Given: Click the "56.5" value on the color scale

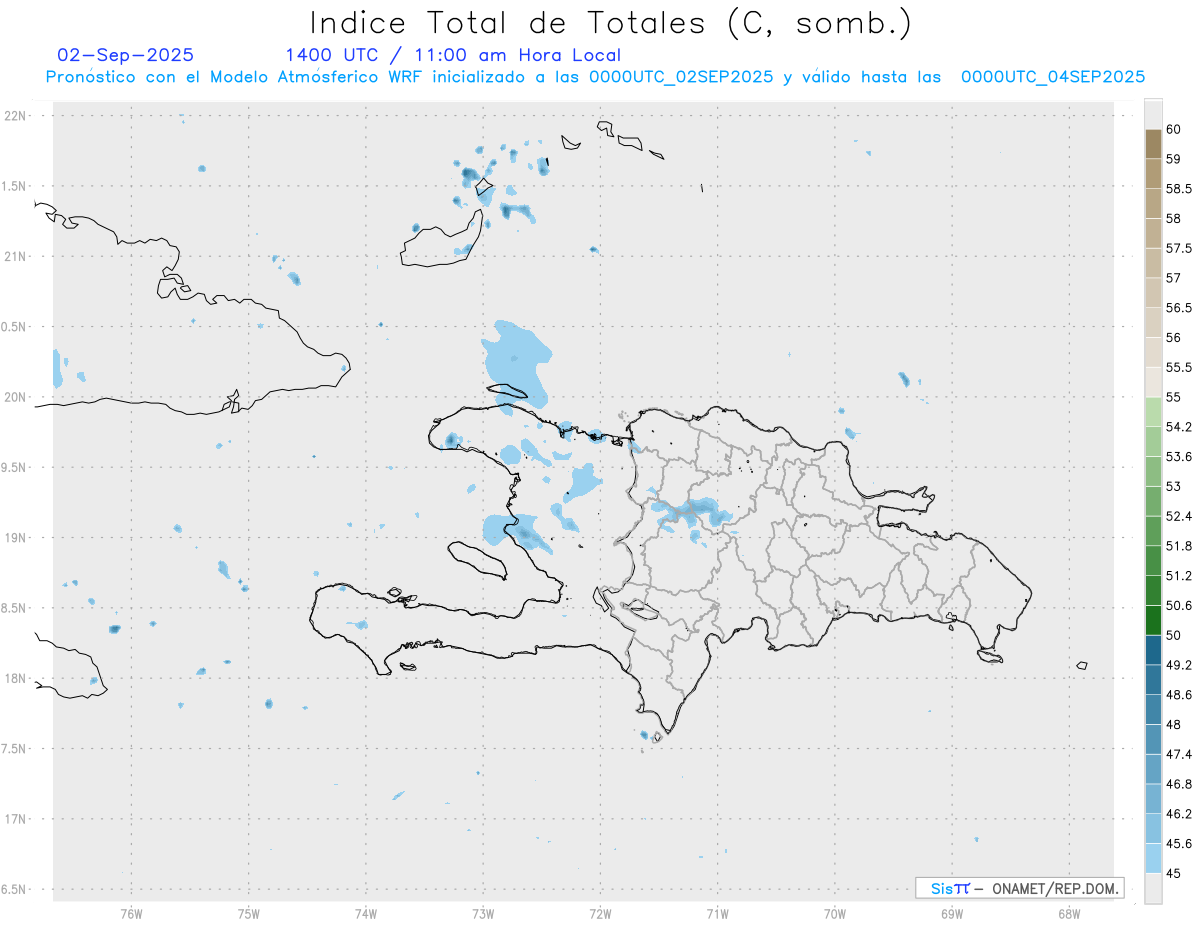Looking at the screenshot, I should [1178, 308].
